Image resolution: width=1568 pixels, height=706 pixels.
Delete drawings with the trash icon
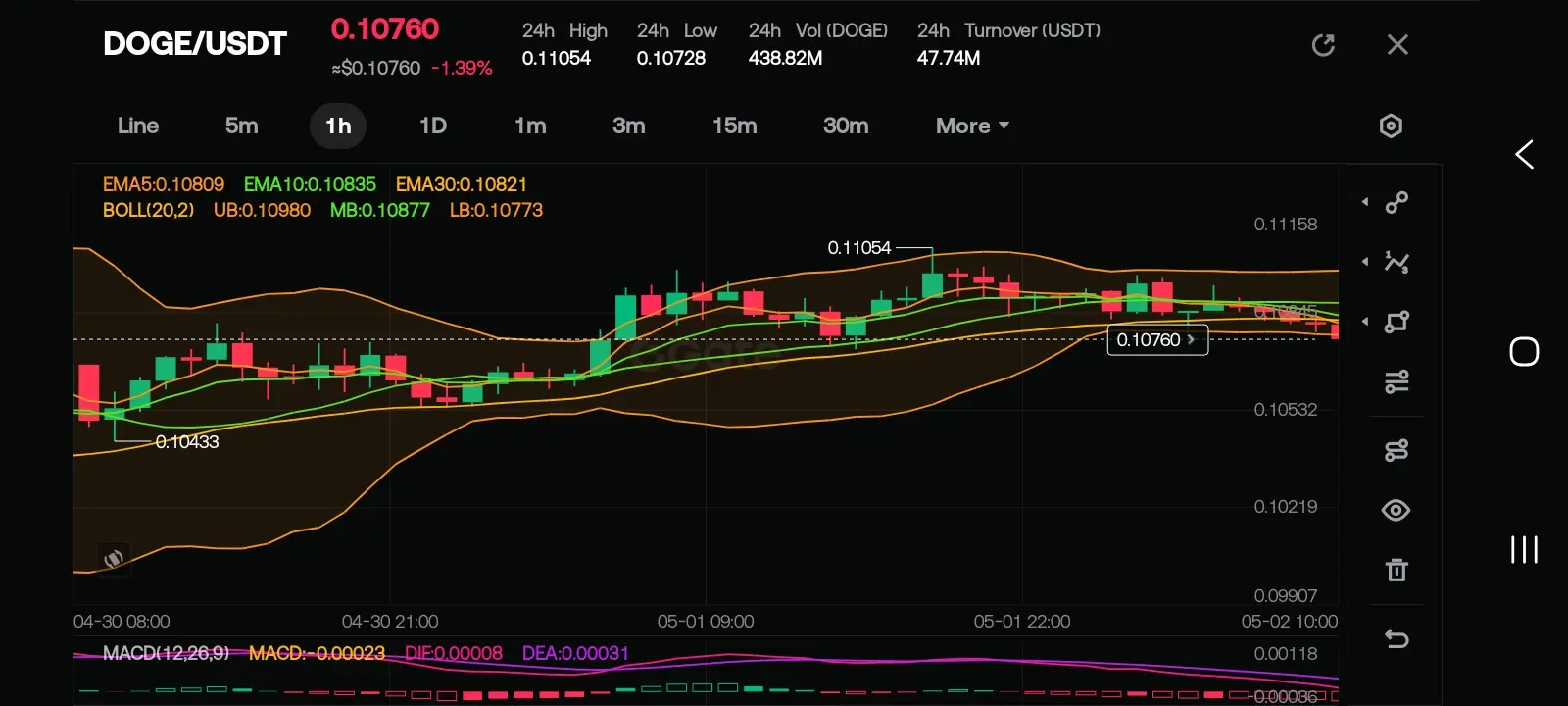tap(1396, 570)
